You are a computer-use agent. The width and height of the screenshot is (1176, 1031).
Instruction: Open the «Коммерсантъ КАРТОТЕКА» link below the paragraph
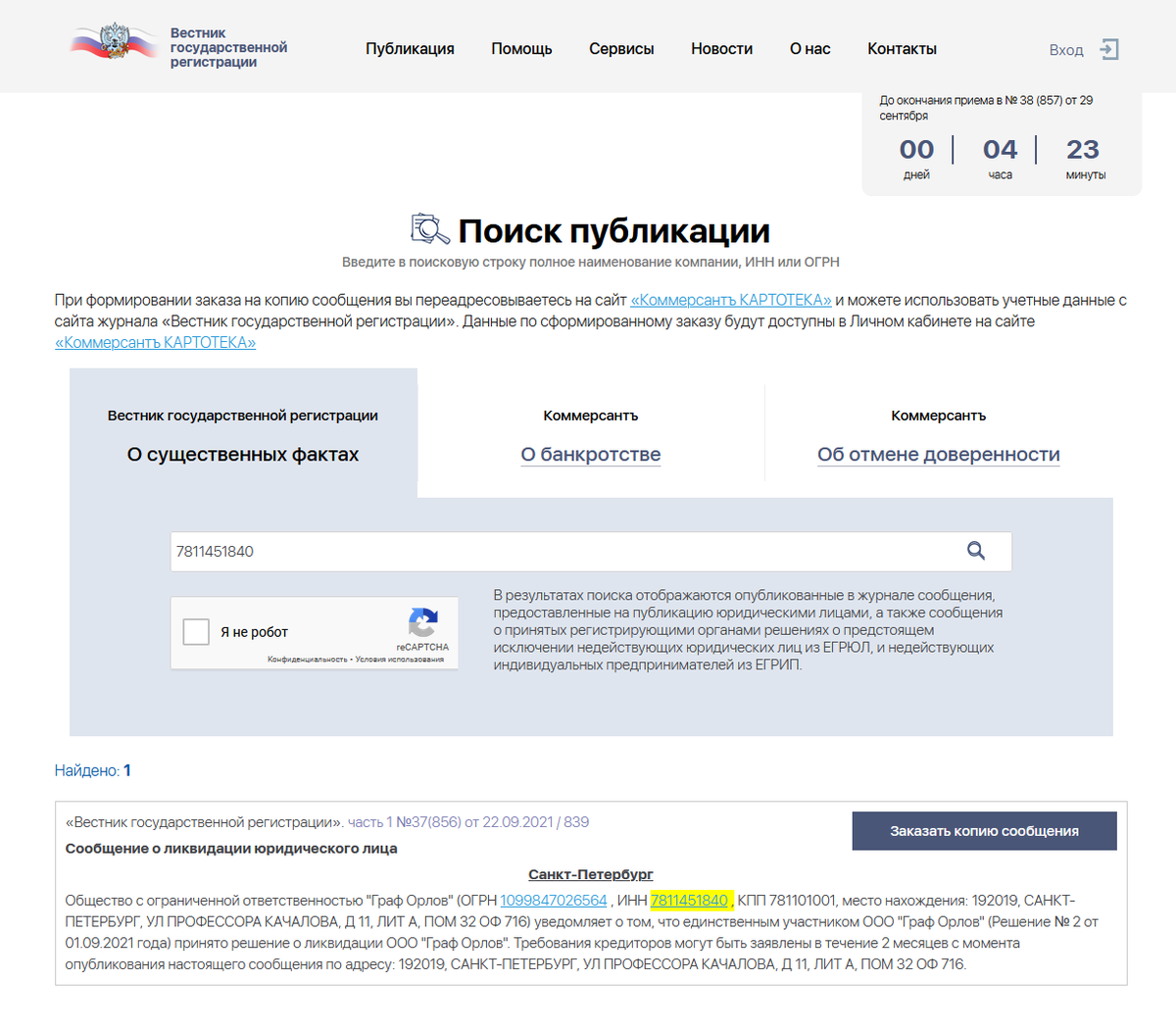tap(155, 342)
